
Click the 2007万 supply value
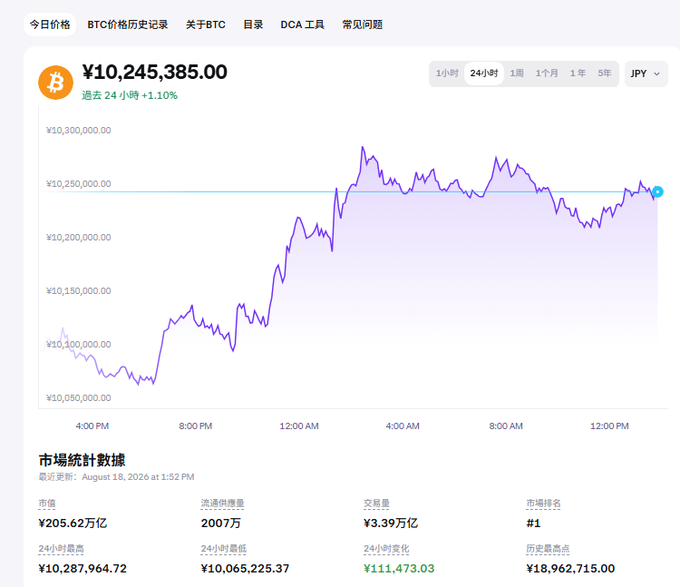pyautogui.click(x=221, y=523)
